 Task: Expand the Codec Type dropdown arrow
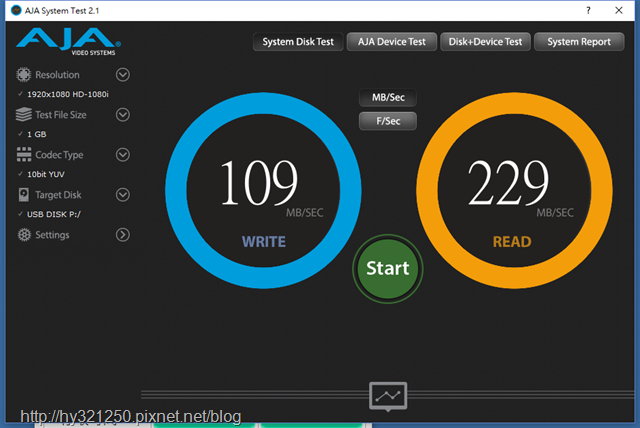tap(123, 155)
